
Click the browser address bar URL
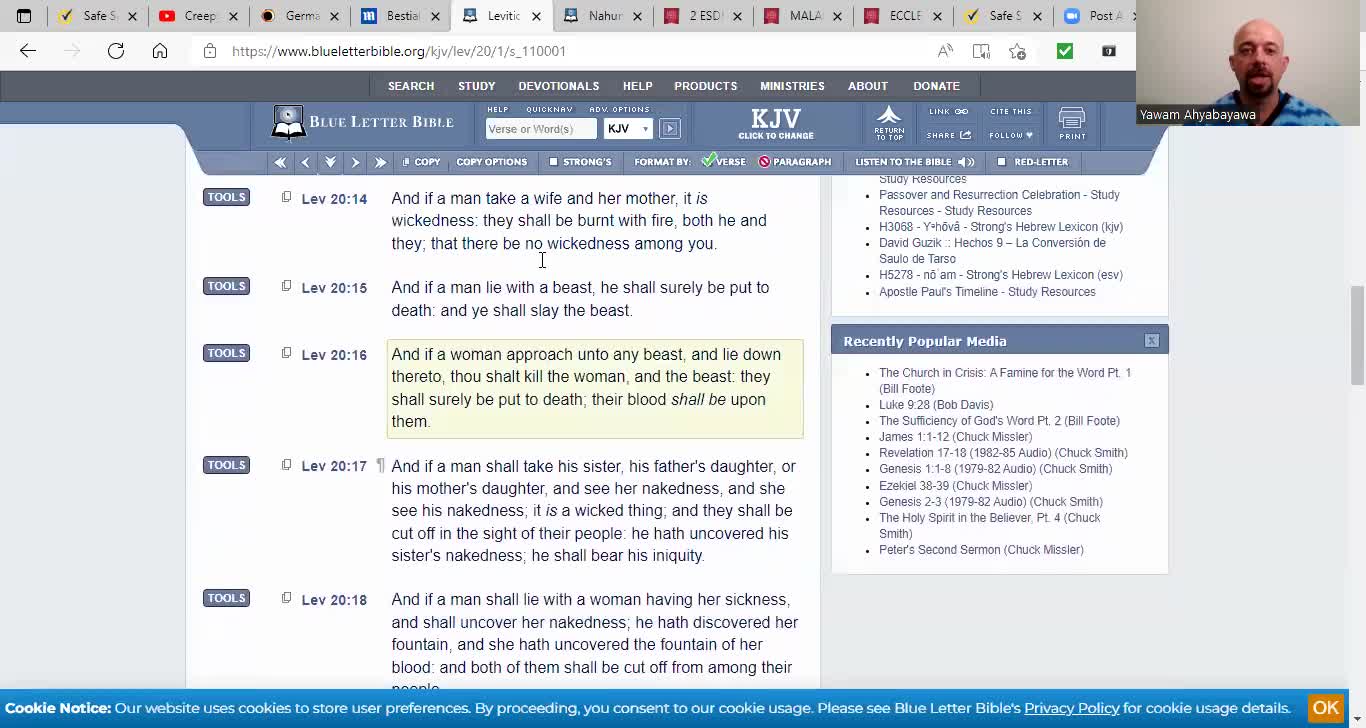399,51
